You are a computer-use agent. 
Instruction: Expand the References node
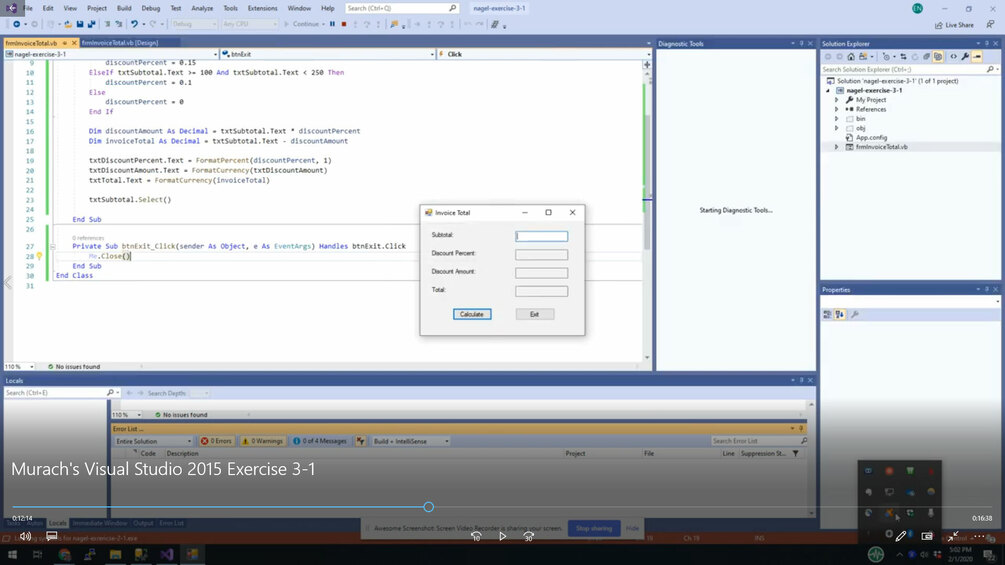[x=836, y=110]
